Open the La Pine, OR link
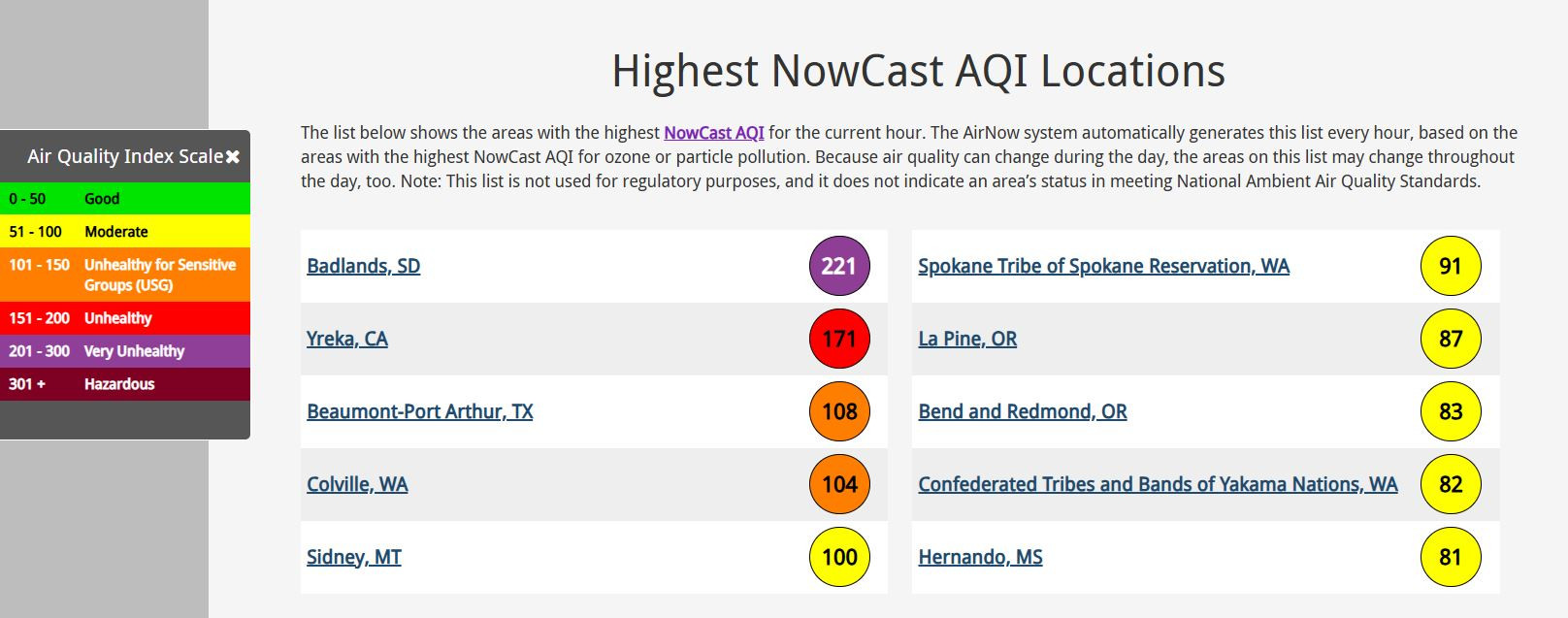The width and height of the screenshot is (1568, 618). point(967,339)
